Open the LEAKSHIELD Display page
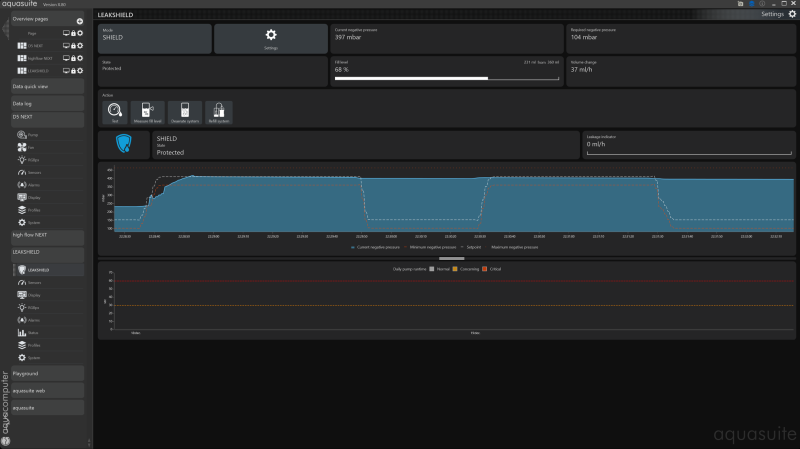 tap(48, 295)
